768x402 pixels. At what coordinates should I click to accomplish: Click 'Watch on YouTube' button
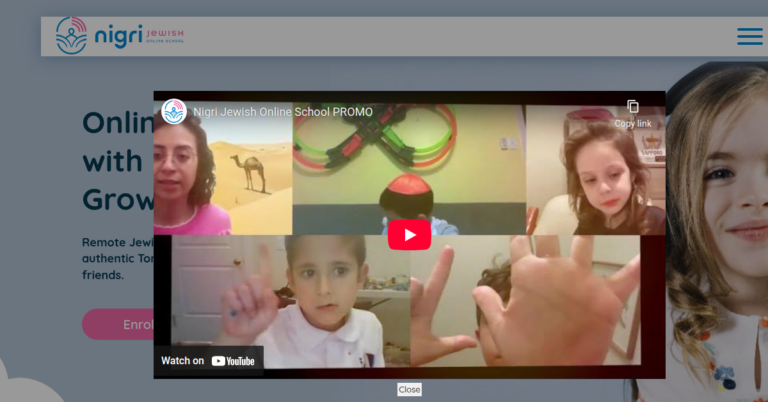pyautogui.click(x=208, y=361)
